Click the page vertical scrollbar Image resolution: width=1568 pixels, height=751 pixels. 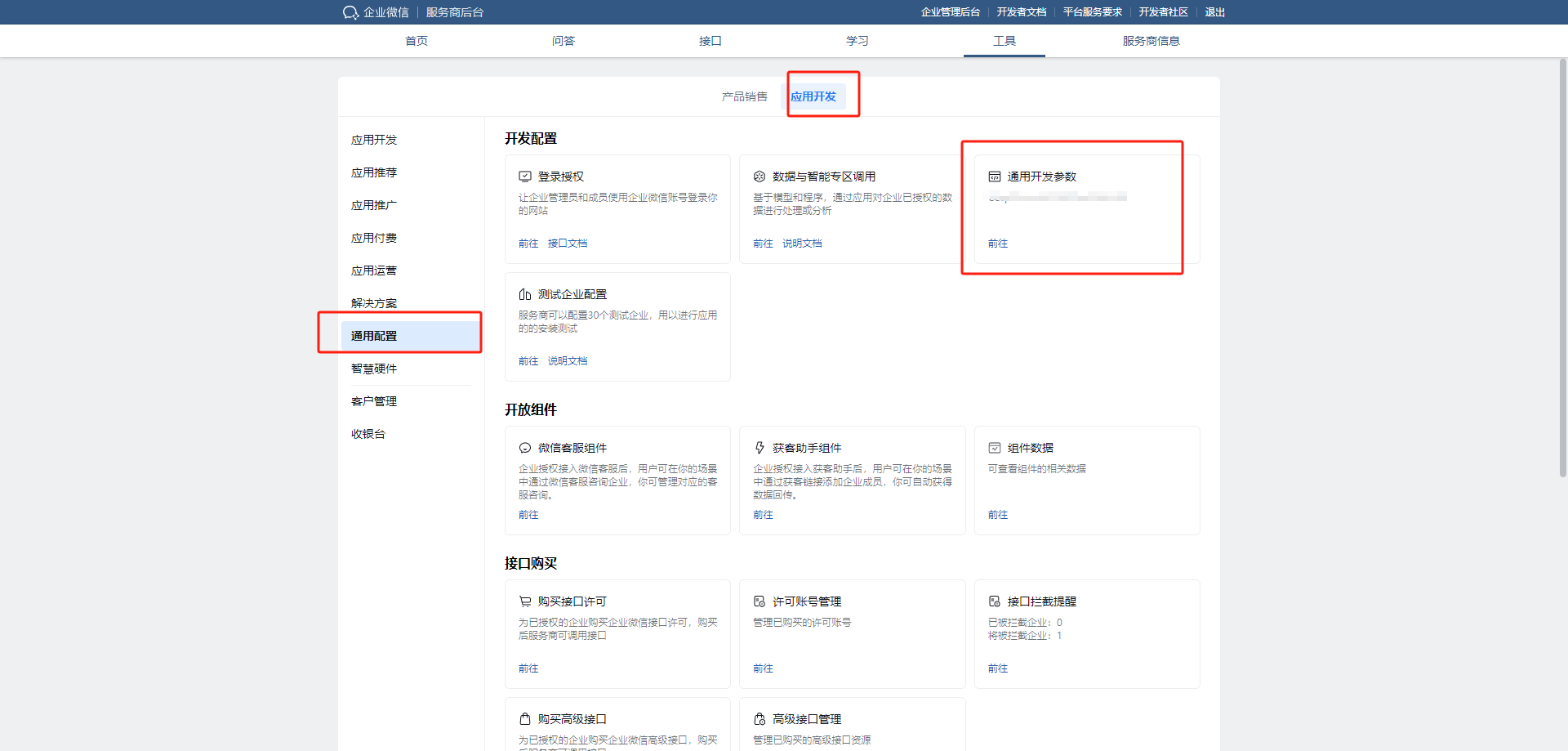click(x=1562, y=270)
